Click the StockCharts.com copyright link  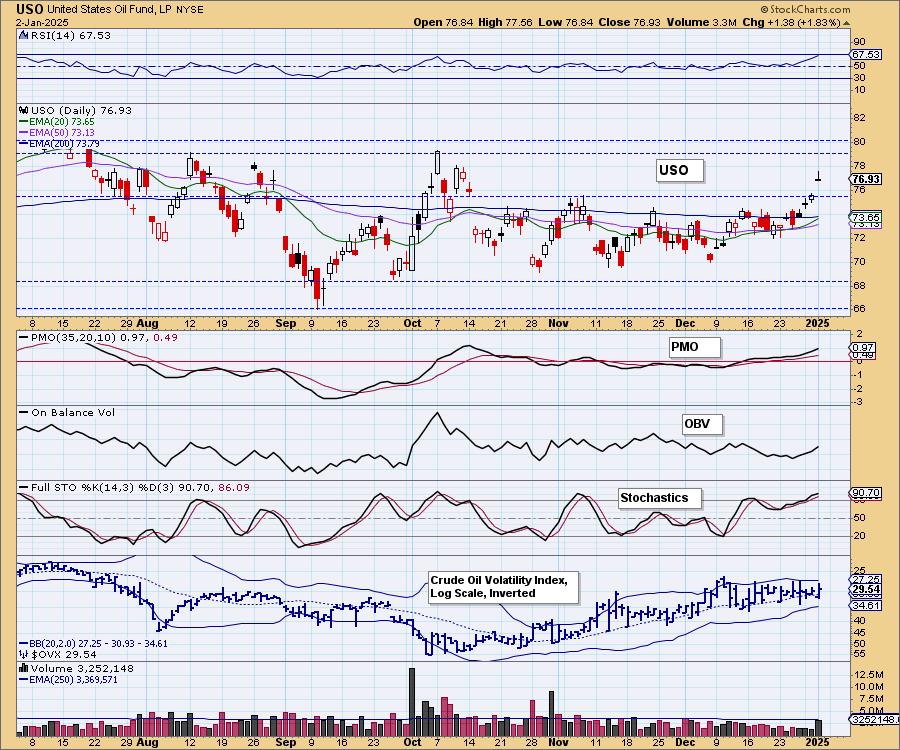(x=805, y=9)
